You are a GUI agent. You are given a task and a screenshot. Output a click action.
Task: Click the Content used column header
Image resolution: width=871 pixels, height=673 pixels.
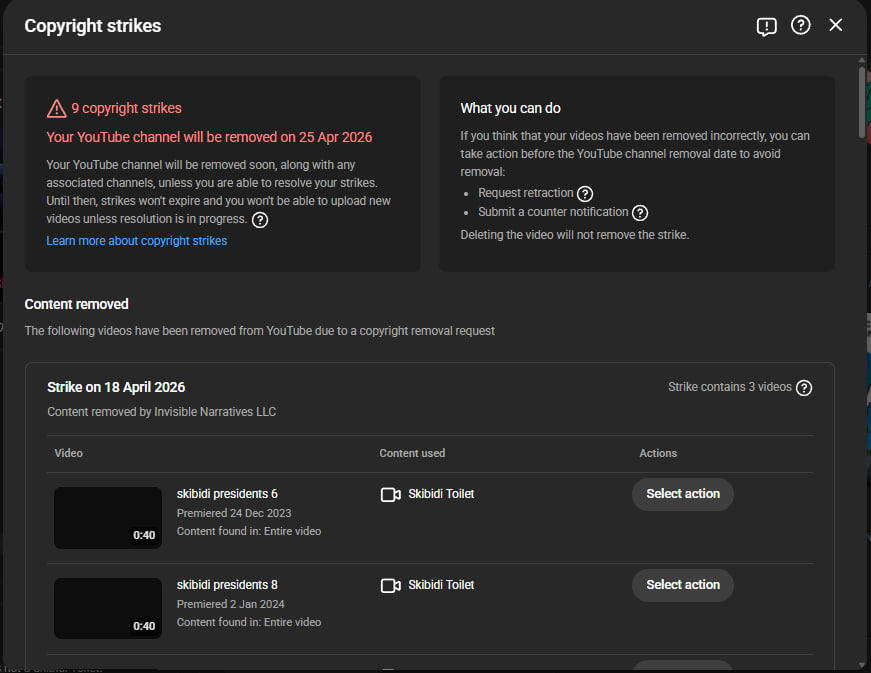pos(412,453)
